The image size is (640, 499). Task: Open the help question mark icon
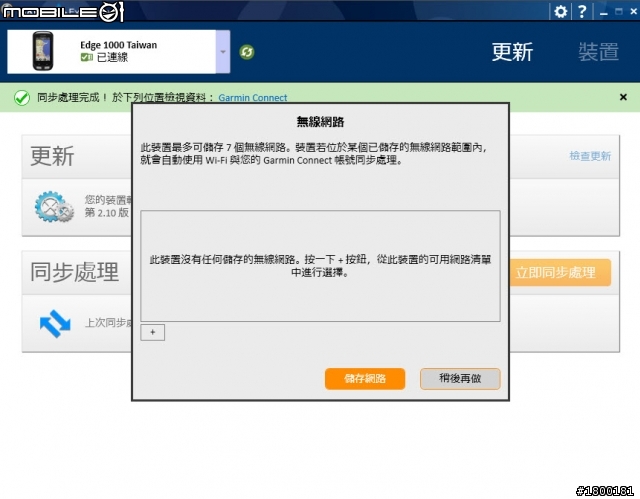pyautogui.click(x=582, y=11)
